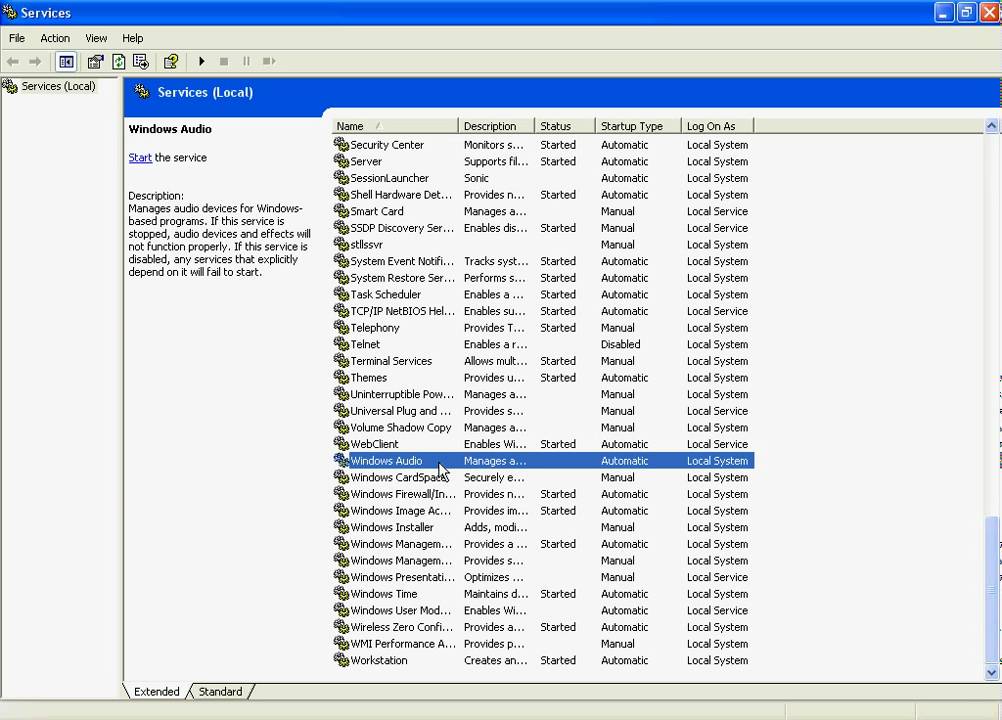Open the Help menu
The image size is (1002, 720).
132,38
